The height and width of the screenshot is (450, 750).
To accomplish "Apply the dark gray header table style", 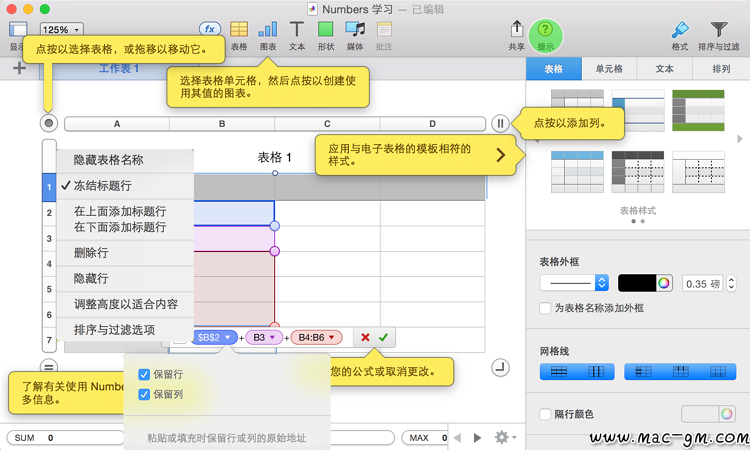I will (638, 172).
